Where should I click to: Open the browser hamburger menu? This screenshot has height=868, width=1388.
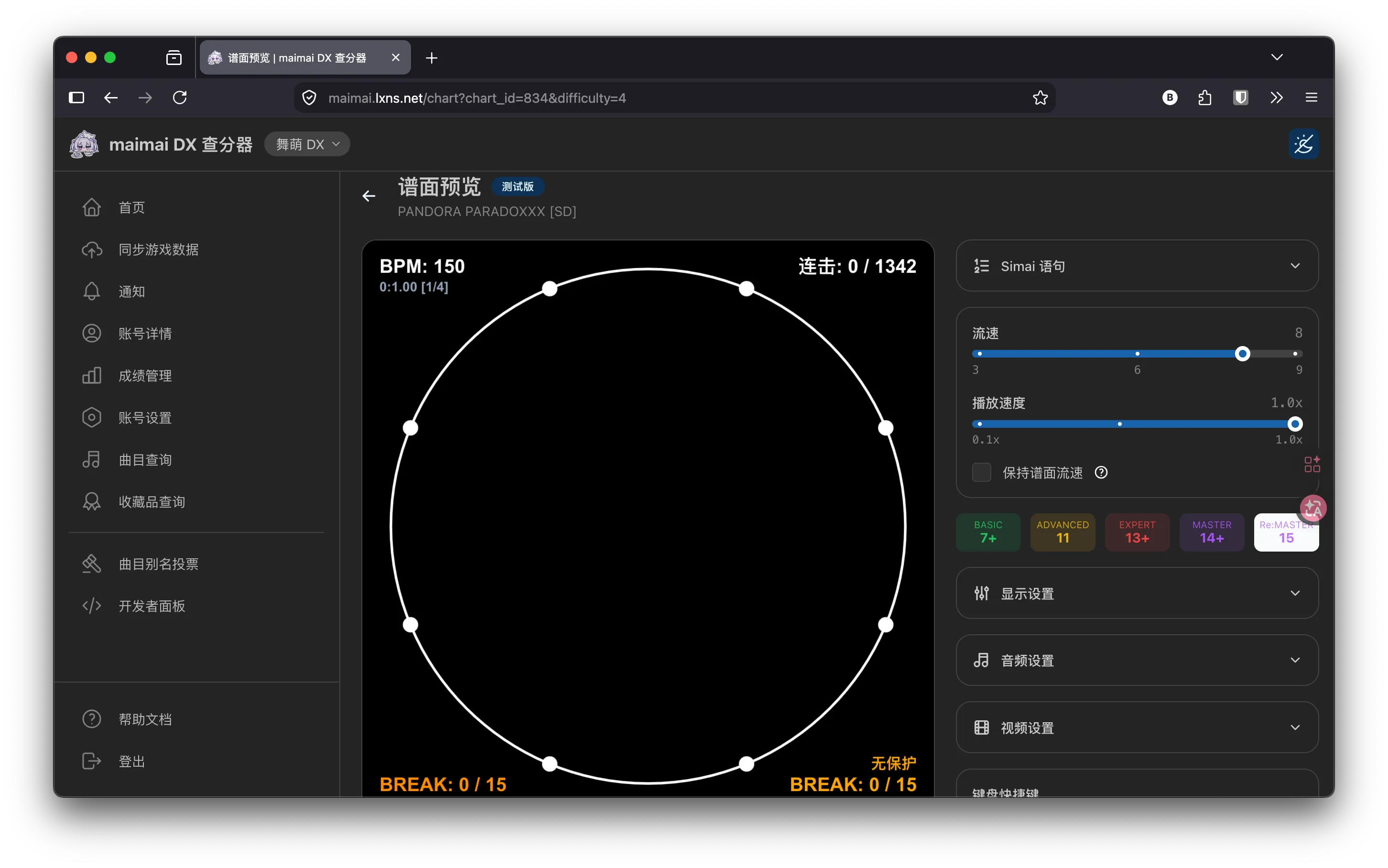(1311, 98)
